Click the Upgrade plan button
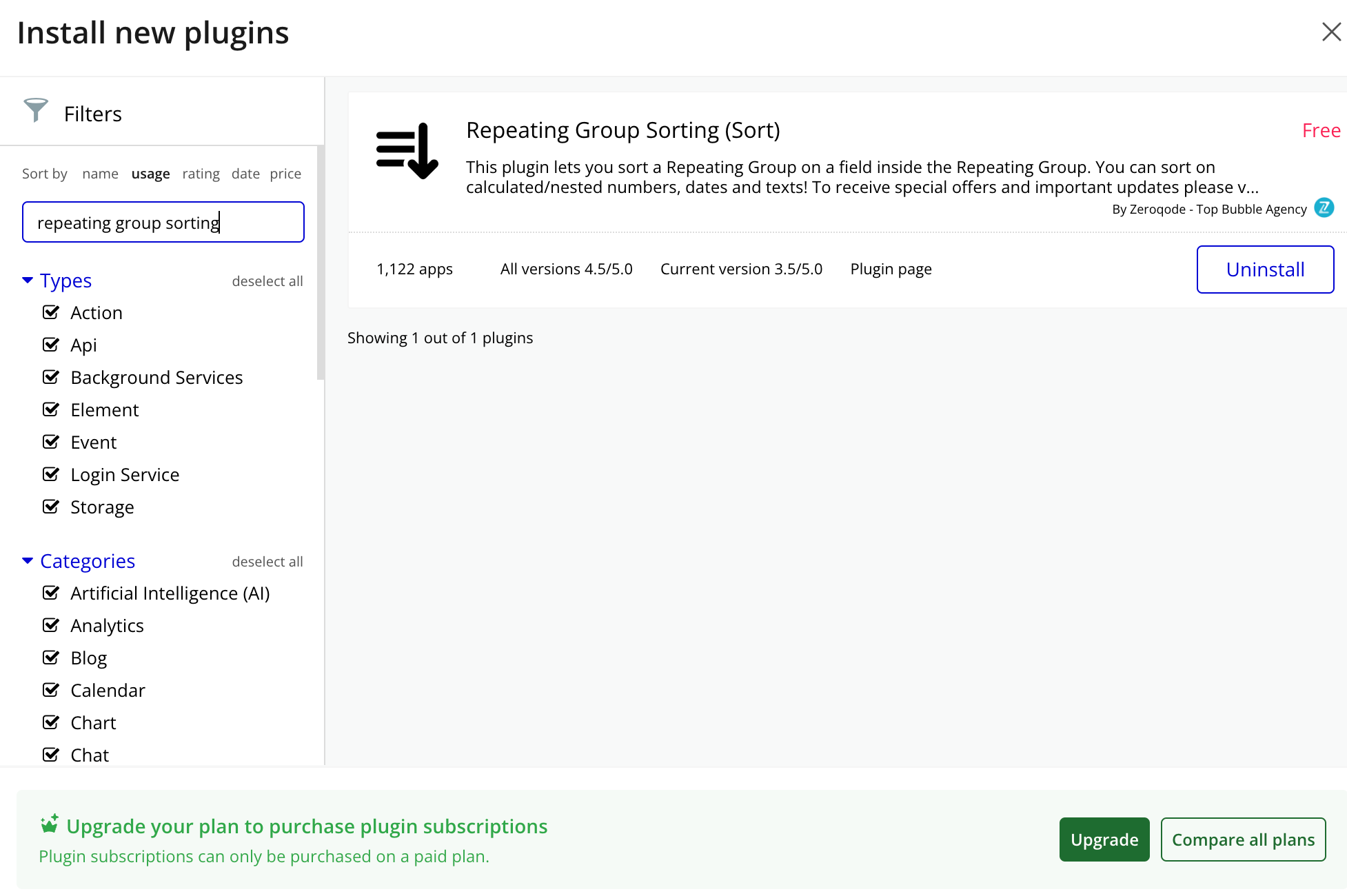1347x896 pixels. (1104, 839)
